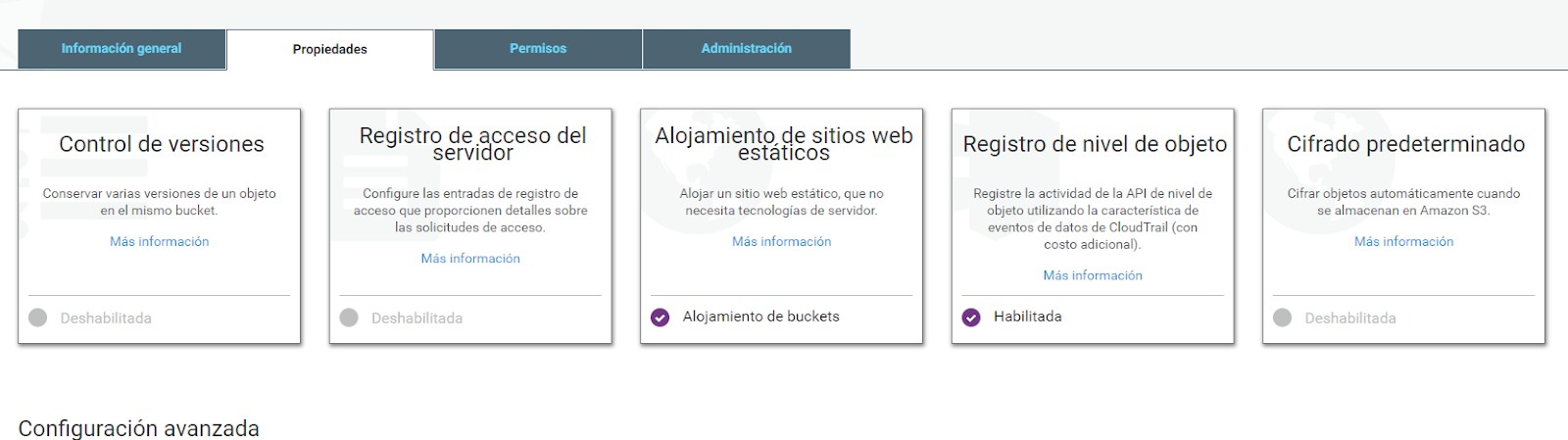Image resolution: width=1568 pixels, height=440 pixels.
Task: Click the purple checkmark icon beside Alojamiento de buckets
Action: click(661, 318)
